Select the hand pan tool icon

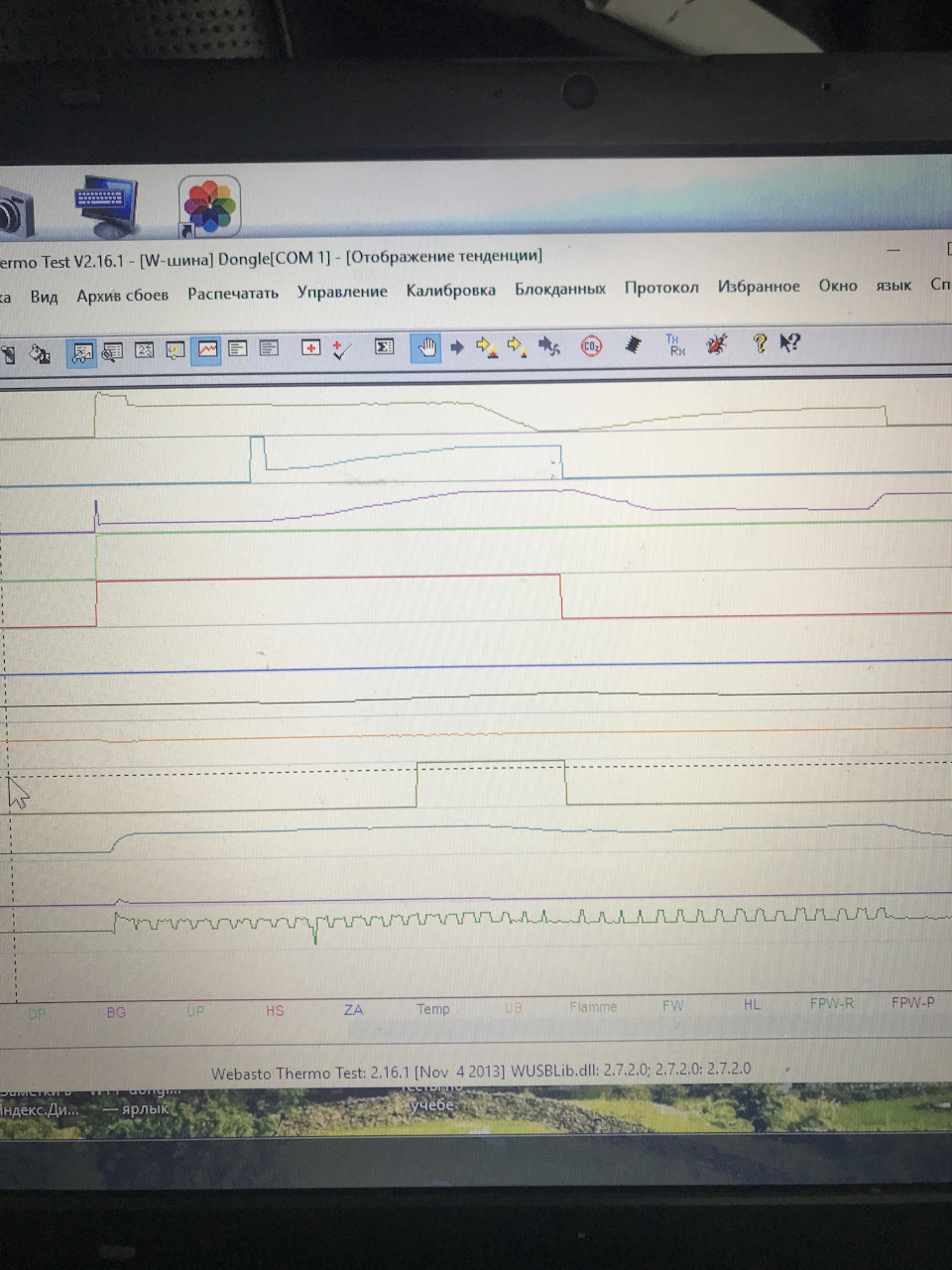tap(425, 347)
